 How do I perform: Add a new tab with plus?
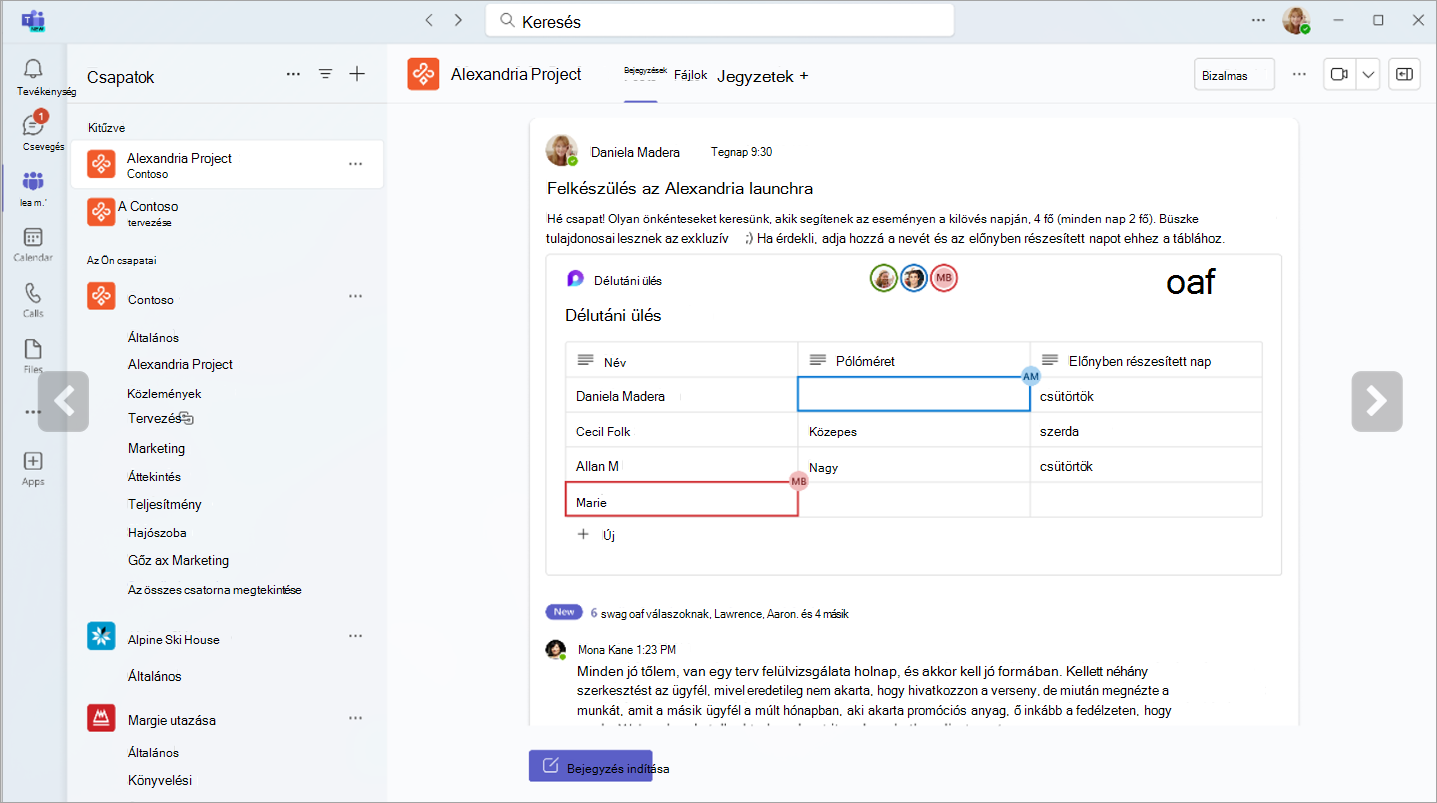[804, 76]
